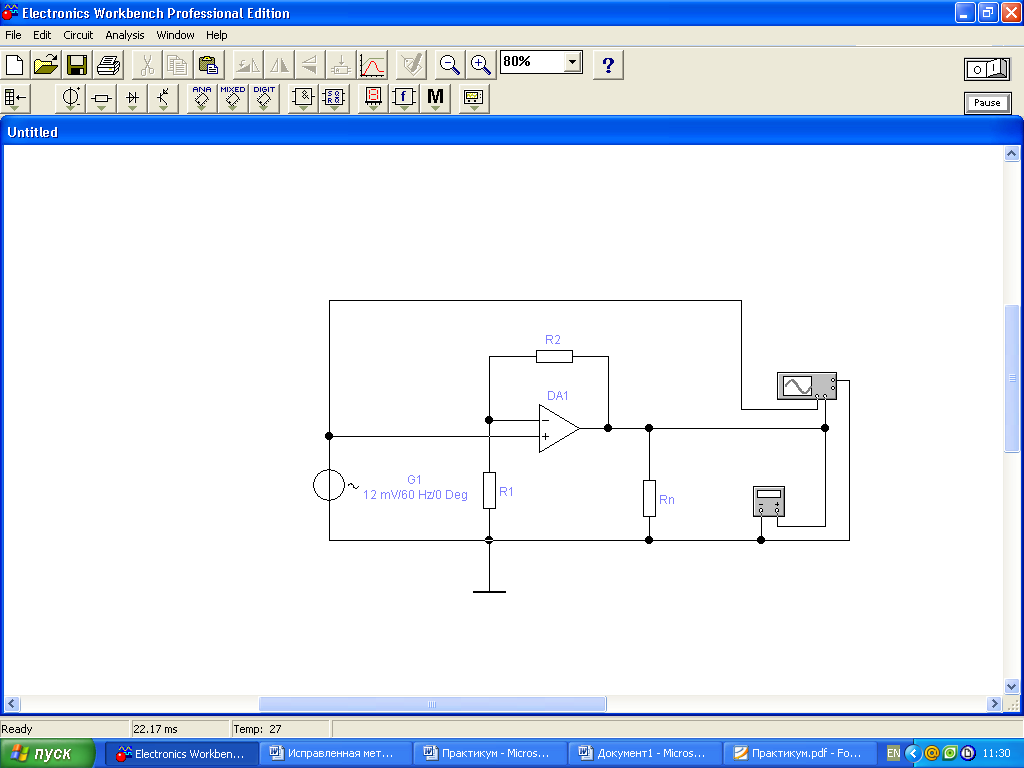Screen dimensions: 1024x768
Task: Click the Zoom Out magnifier
Action: (450, 65)
